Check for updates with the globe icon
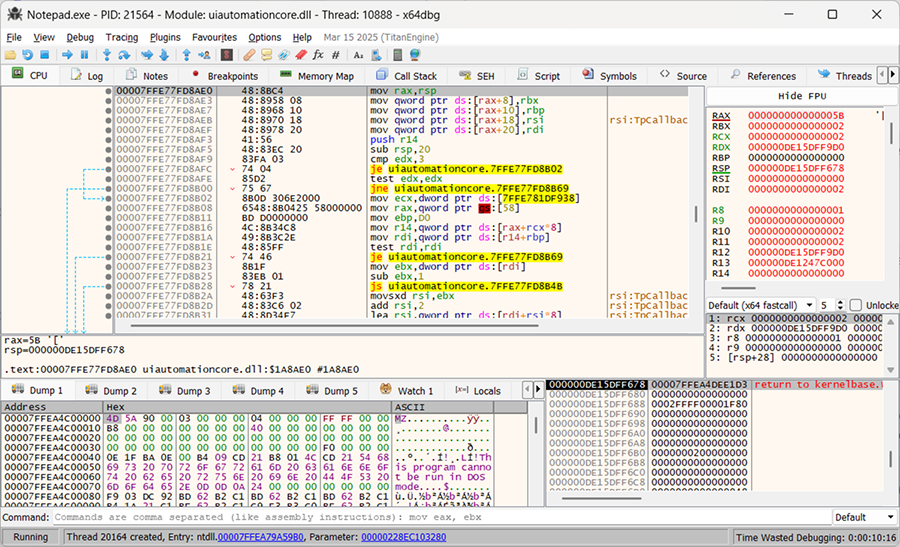This screenshot has height=547, width=900. (x=414, y=55)
